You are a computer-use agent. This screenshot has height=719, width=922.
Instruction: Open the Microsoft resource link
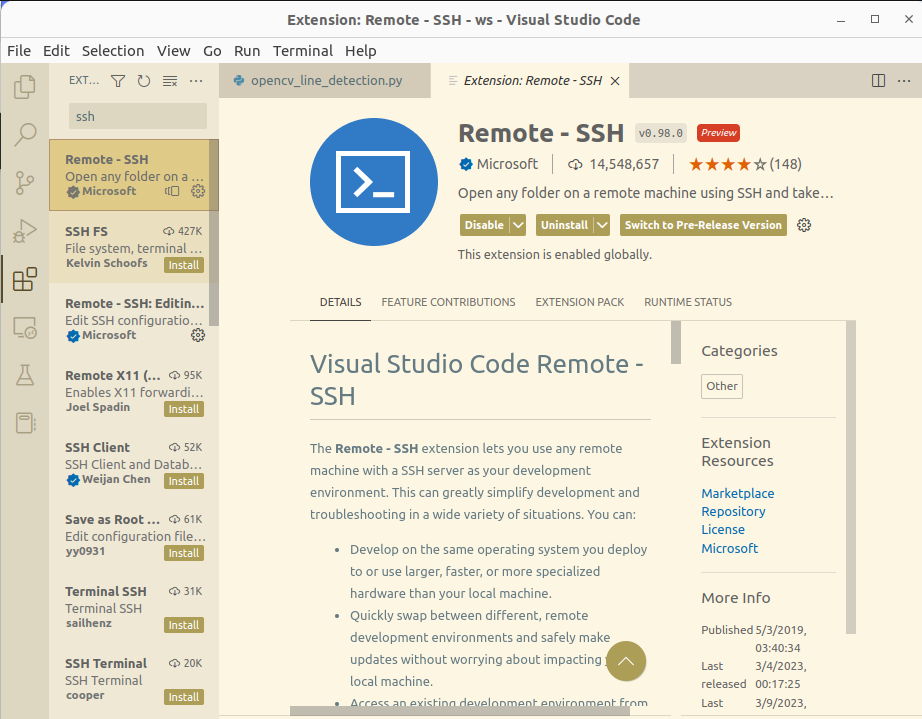click(x=729, y=549)
